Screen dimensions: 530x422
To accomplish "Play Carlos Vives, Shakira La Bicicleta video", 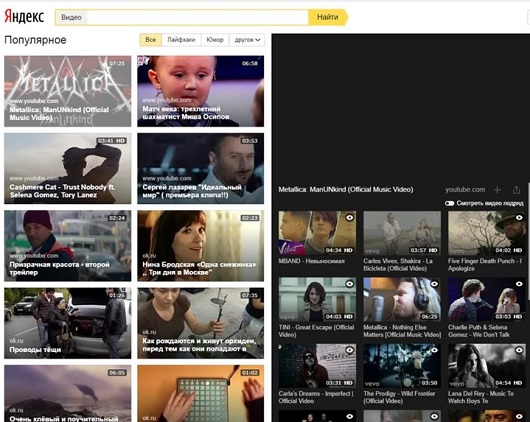I will click(x=402, y=233).
